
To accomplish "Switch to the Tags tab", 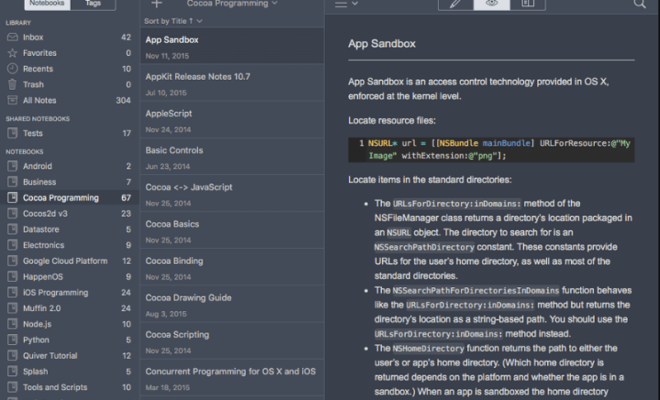I will point(93,4).
